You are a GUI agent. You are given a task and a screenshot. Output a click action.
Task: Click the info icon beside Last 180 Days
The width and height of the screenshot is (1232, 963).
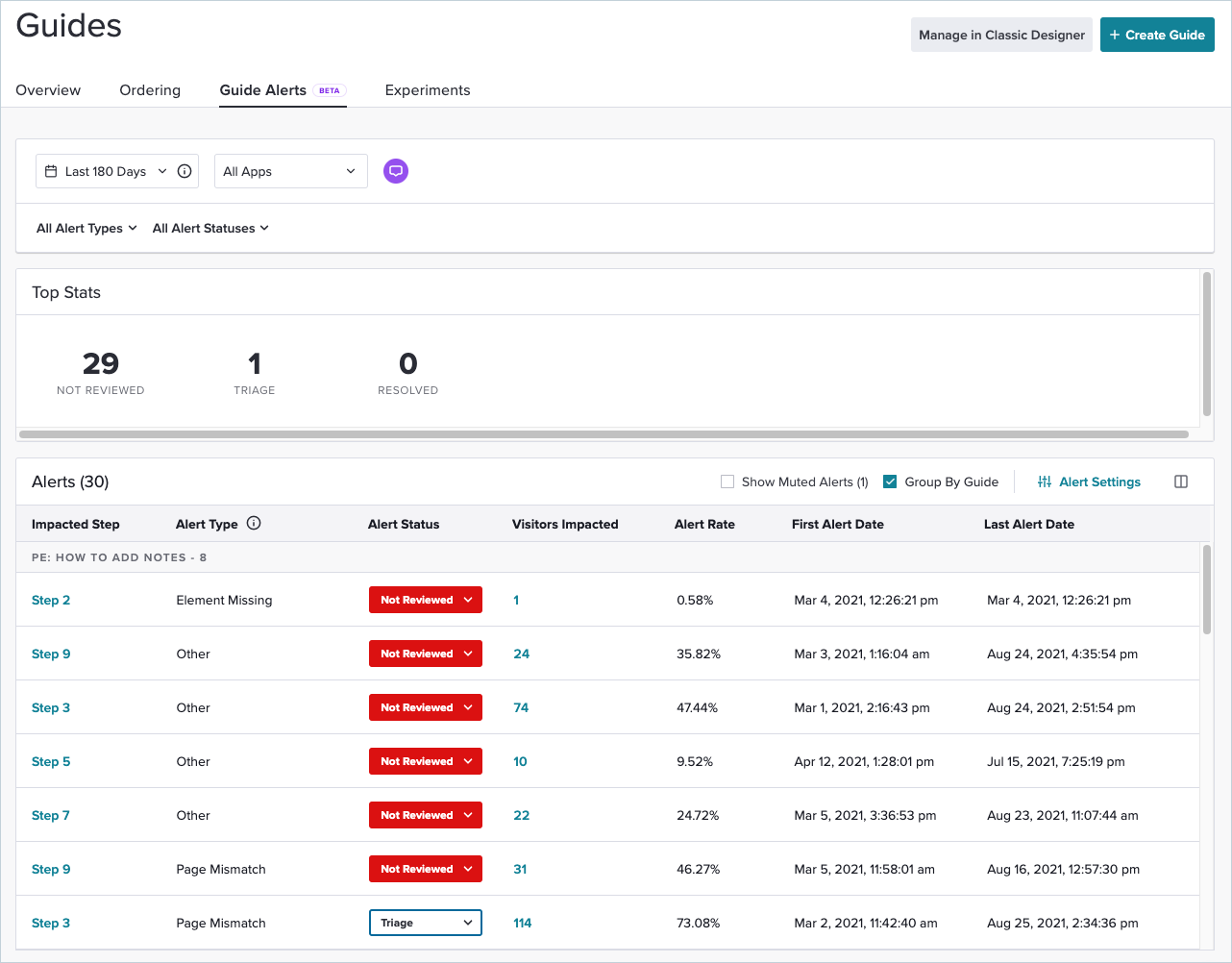tap(185, 171)
